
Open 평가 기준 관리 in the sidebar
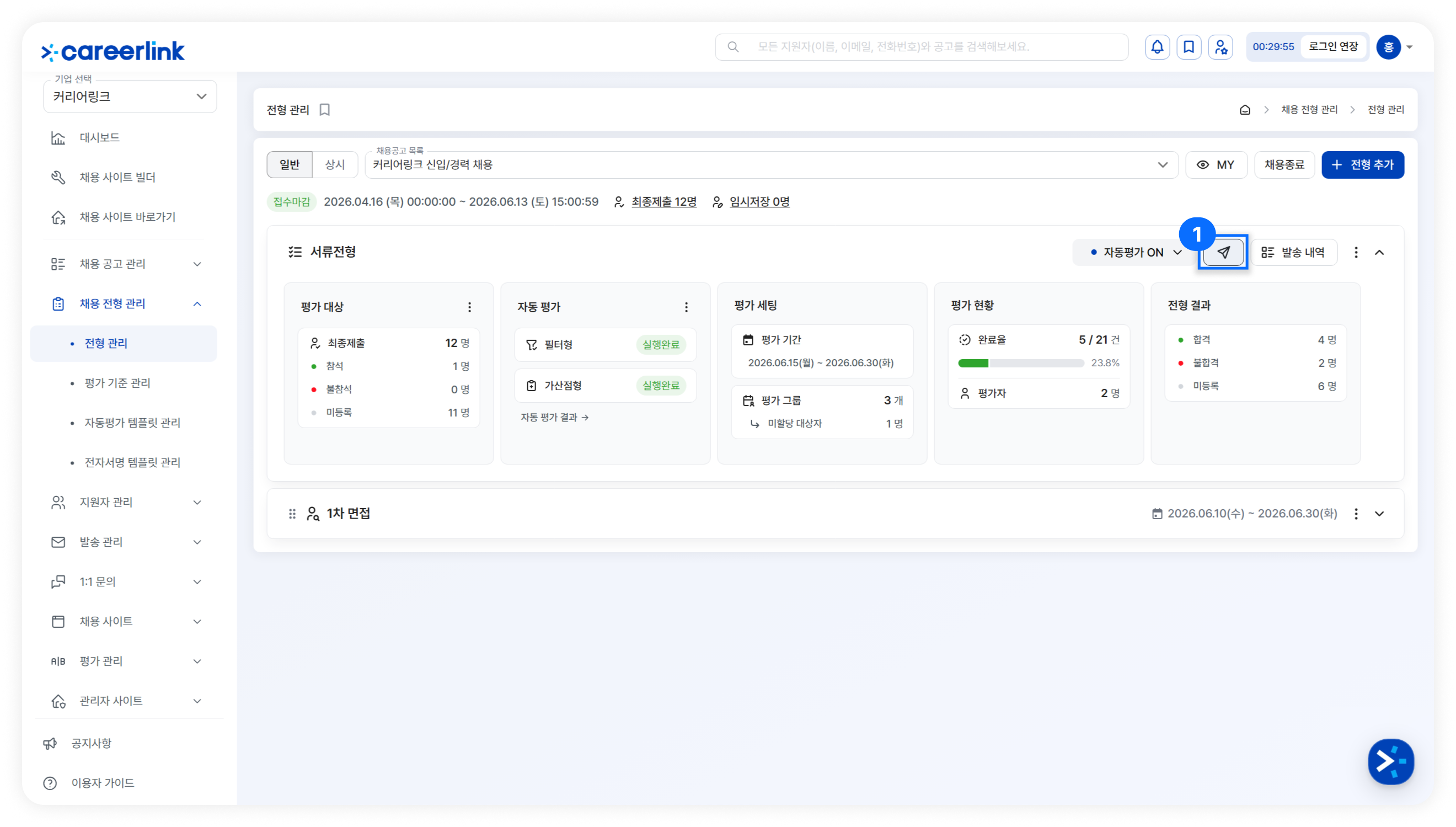pyautogui.click(x=117, y=383)
